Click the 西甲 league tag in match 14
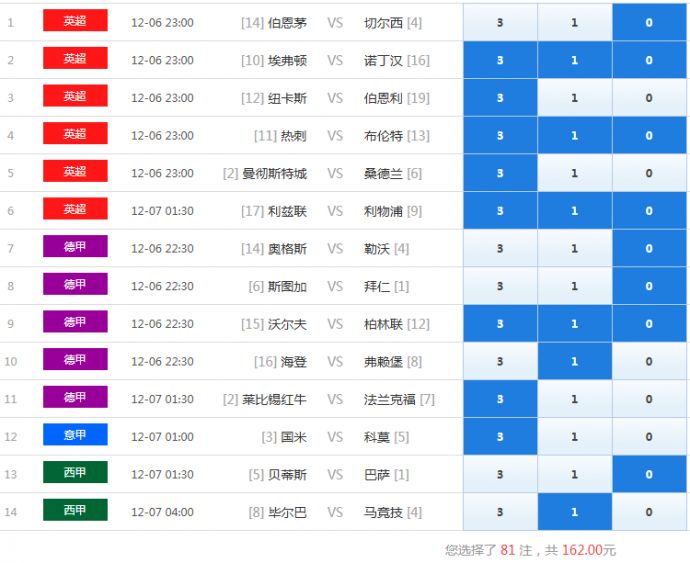690x563 pixels. pyautogui.click(x=75, y=510)
